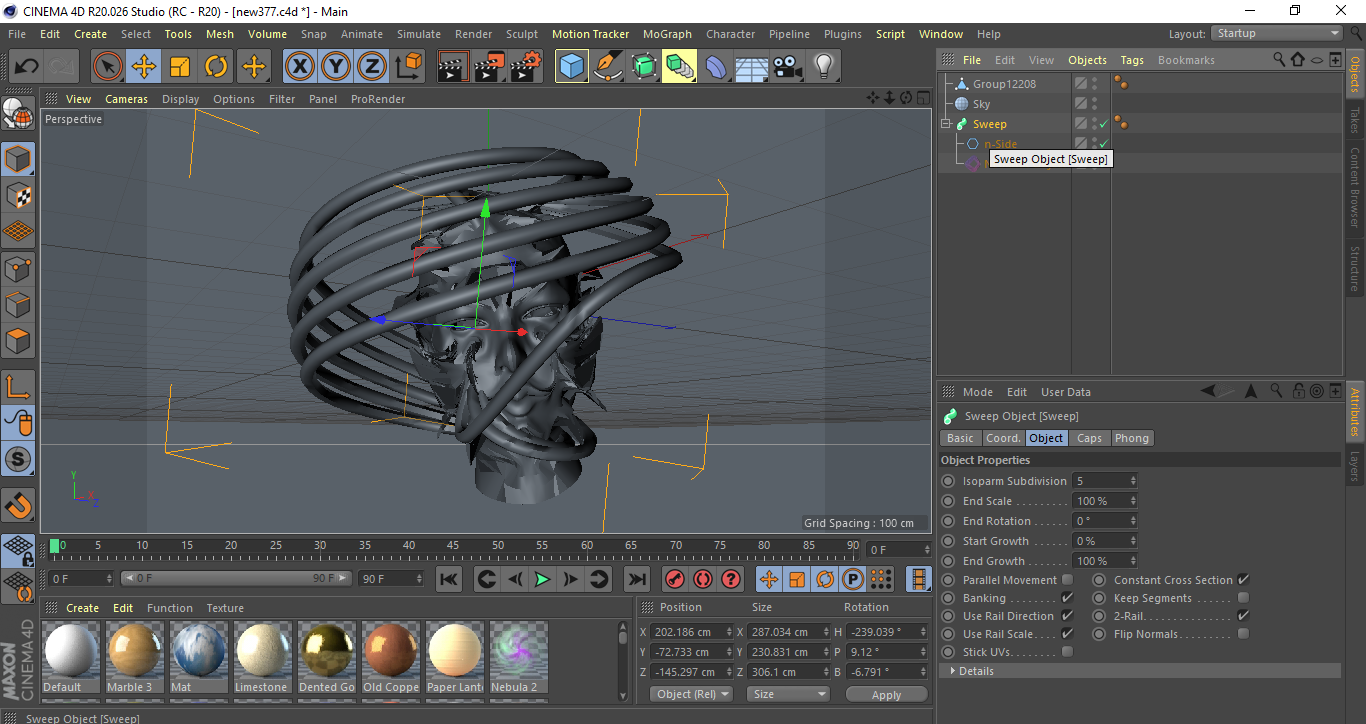This screenshot has height=724, width=1366.
Task: Toggle Stick UVs checkbox
Action: 1067,652
